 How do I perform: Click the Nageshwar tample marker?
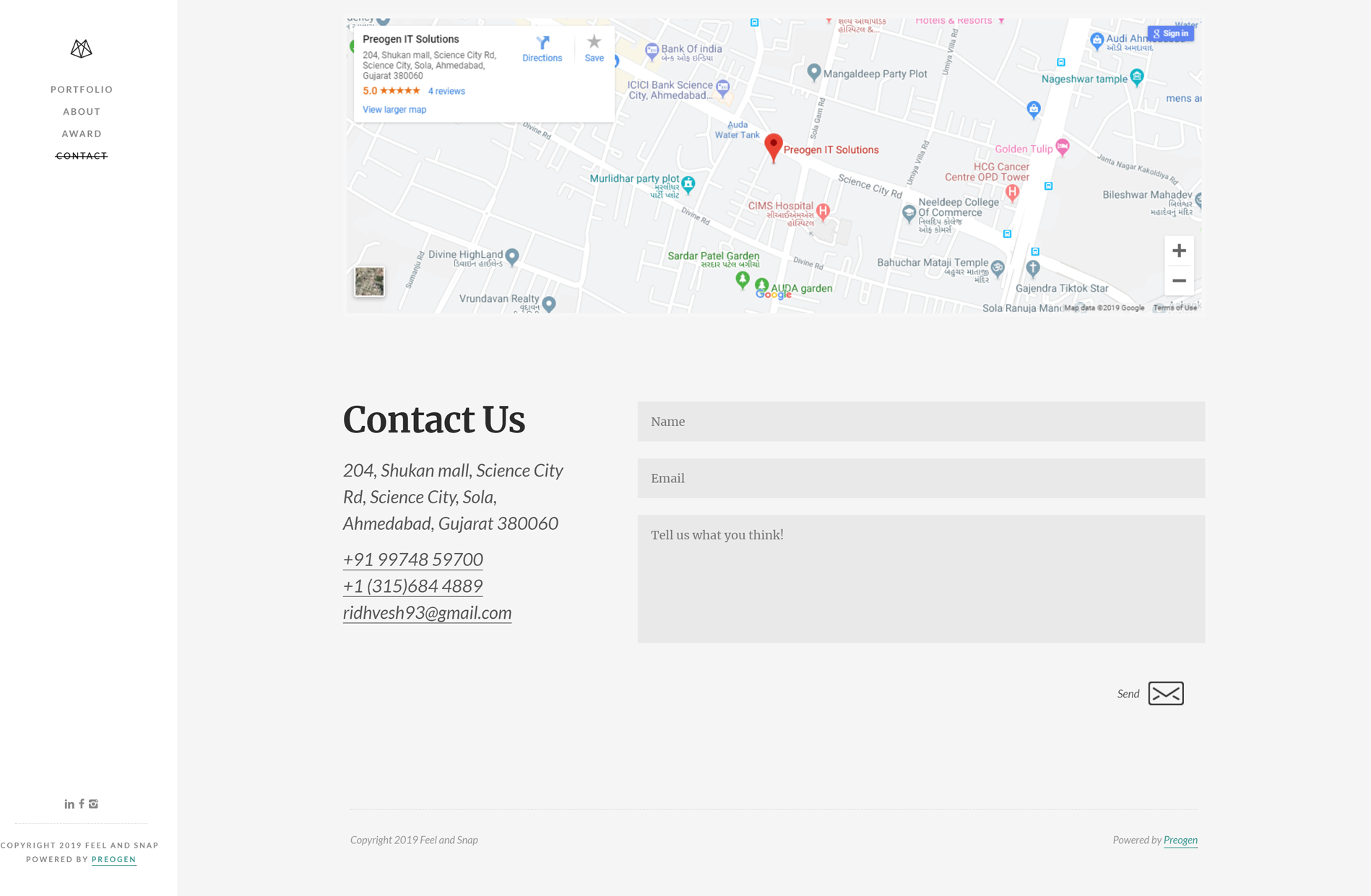(x=1137, y=77)
